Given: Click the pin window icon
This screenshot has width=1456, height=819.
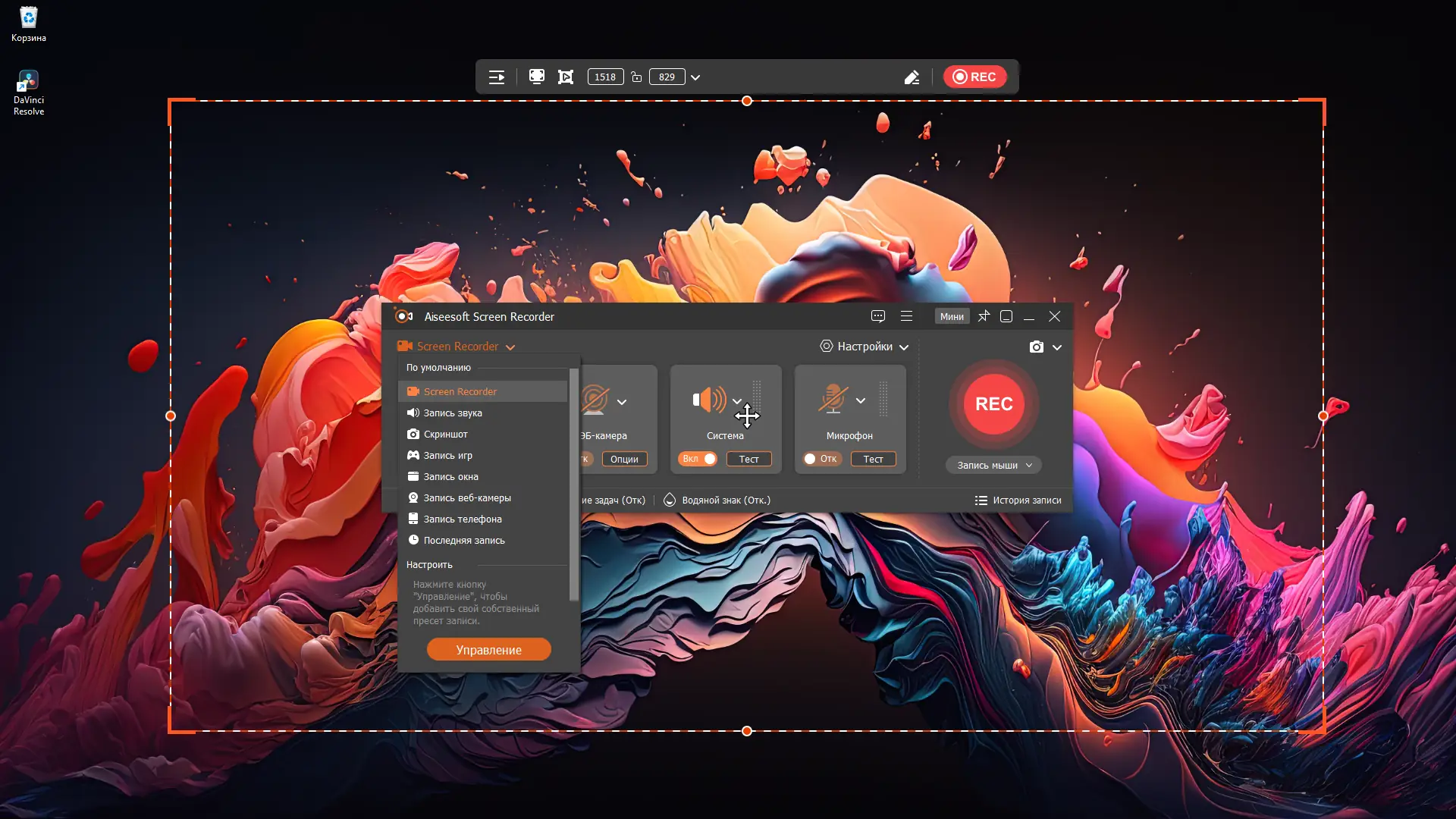Looking at the screenshot, I should 984,316.
